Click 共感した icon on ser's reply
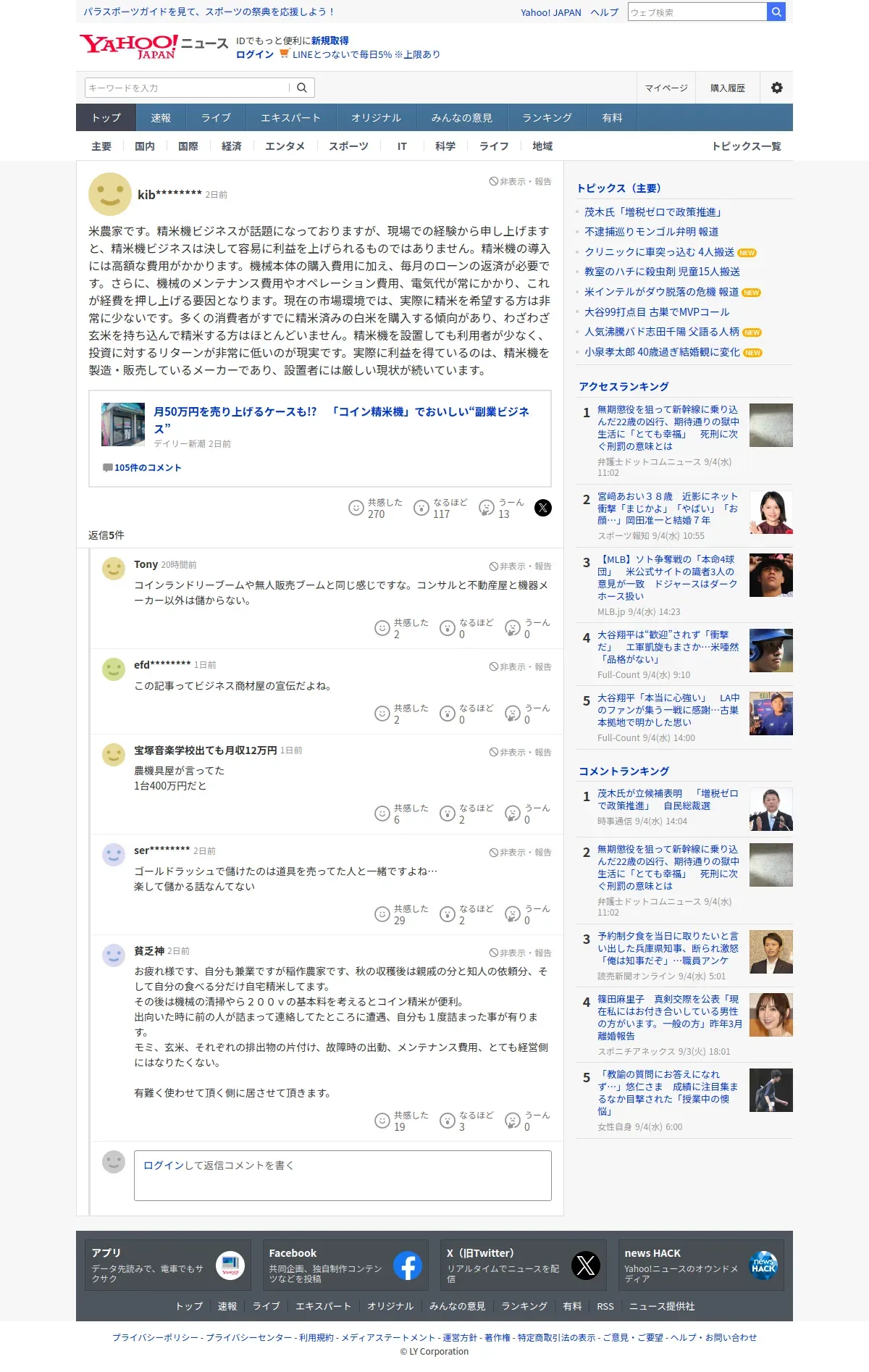The image size is (869, 1372). click(x=382, y=914)
